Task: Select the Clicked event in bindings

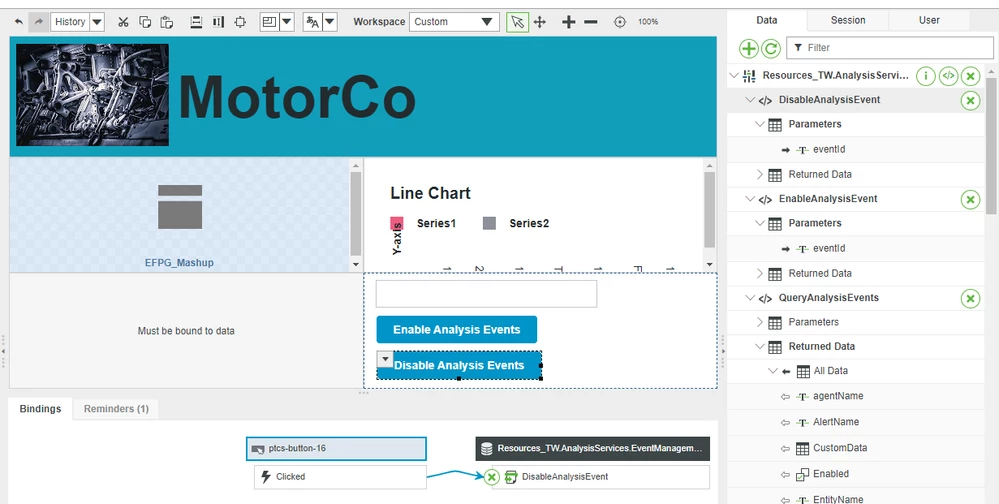Action: (x=340, y=477)
